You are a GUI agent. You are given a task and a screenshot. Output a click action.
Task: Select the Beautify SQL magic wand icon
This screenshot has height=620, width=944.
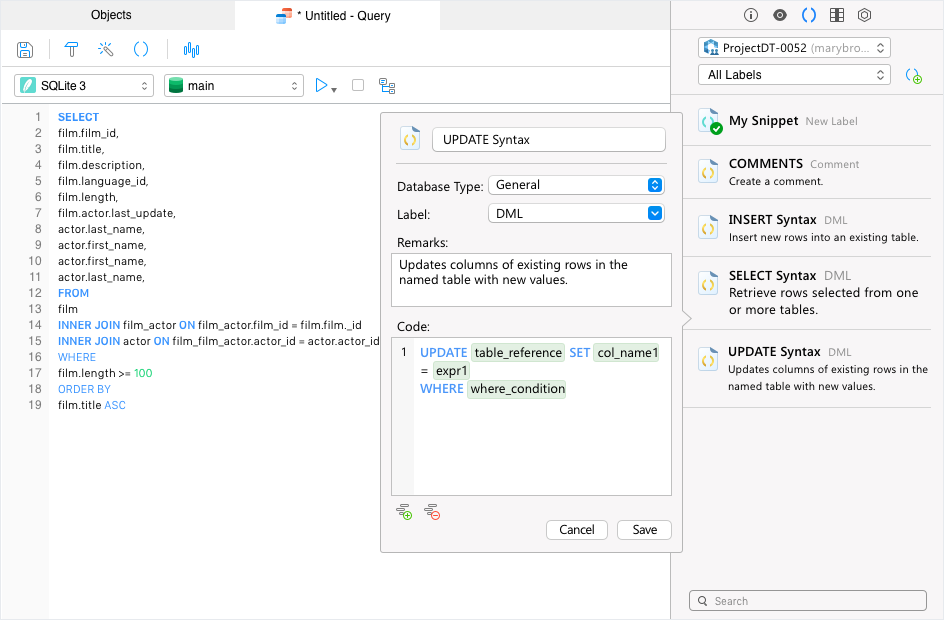click(x=105, y=49)
